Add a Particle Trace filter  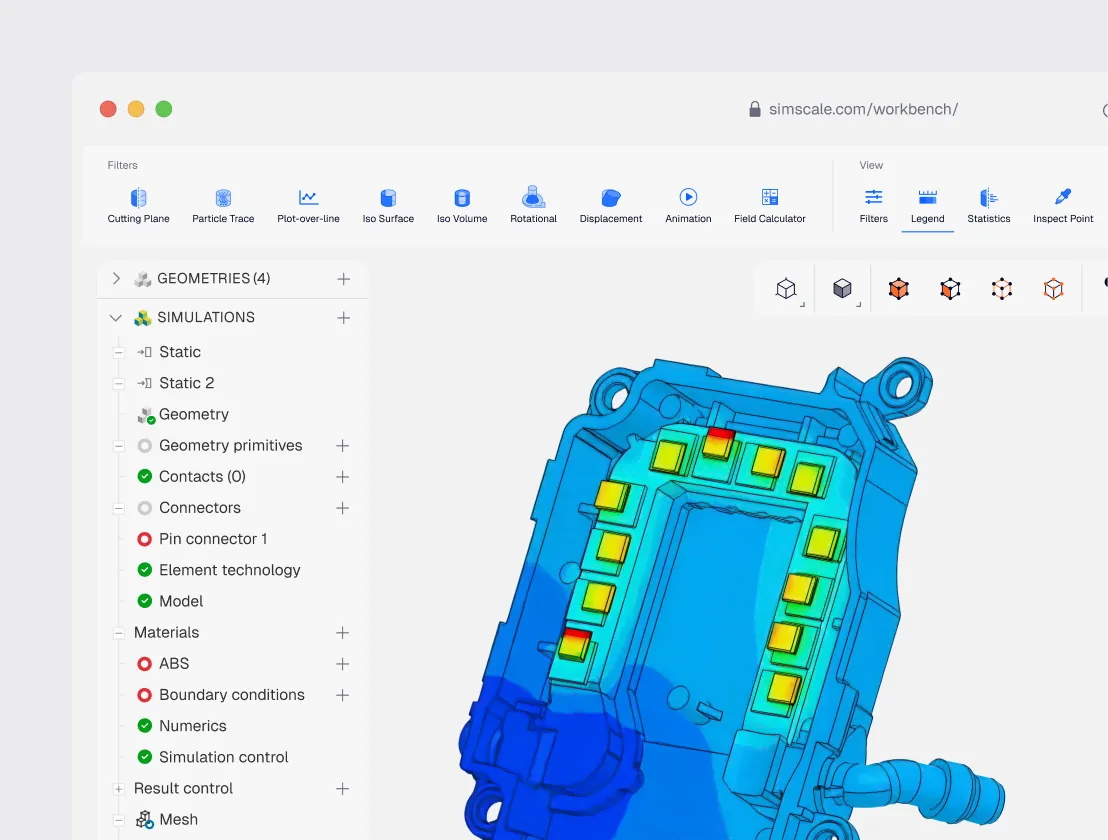coord(223,206)
